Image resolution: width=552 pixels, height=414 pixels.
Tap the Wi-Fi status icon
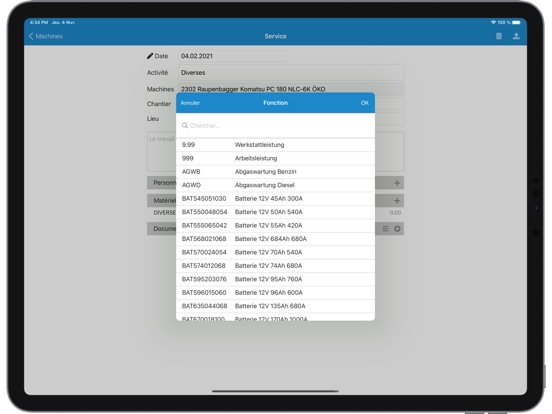[493, 22]
